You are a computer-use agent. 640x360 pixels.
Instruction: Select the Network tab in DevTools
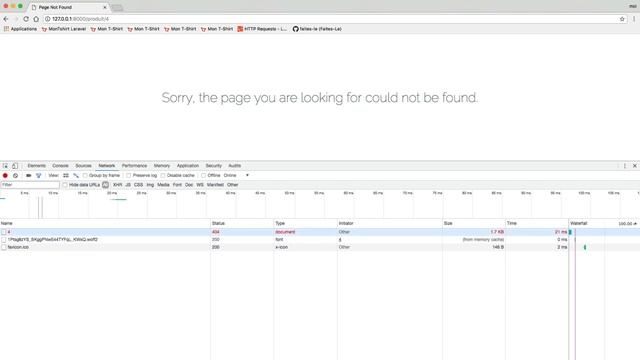pos(107,166)
